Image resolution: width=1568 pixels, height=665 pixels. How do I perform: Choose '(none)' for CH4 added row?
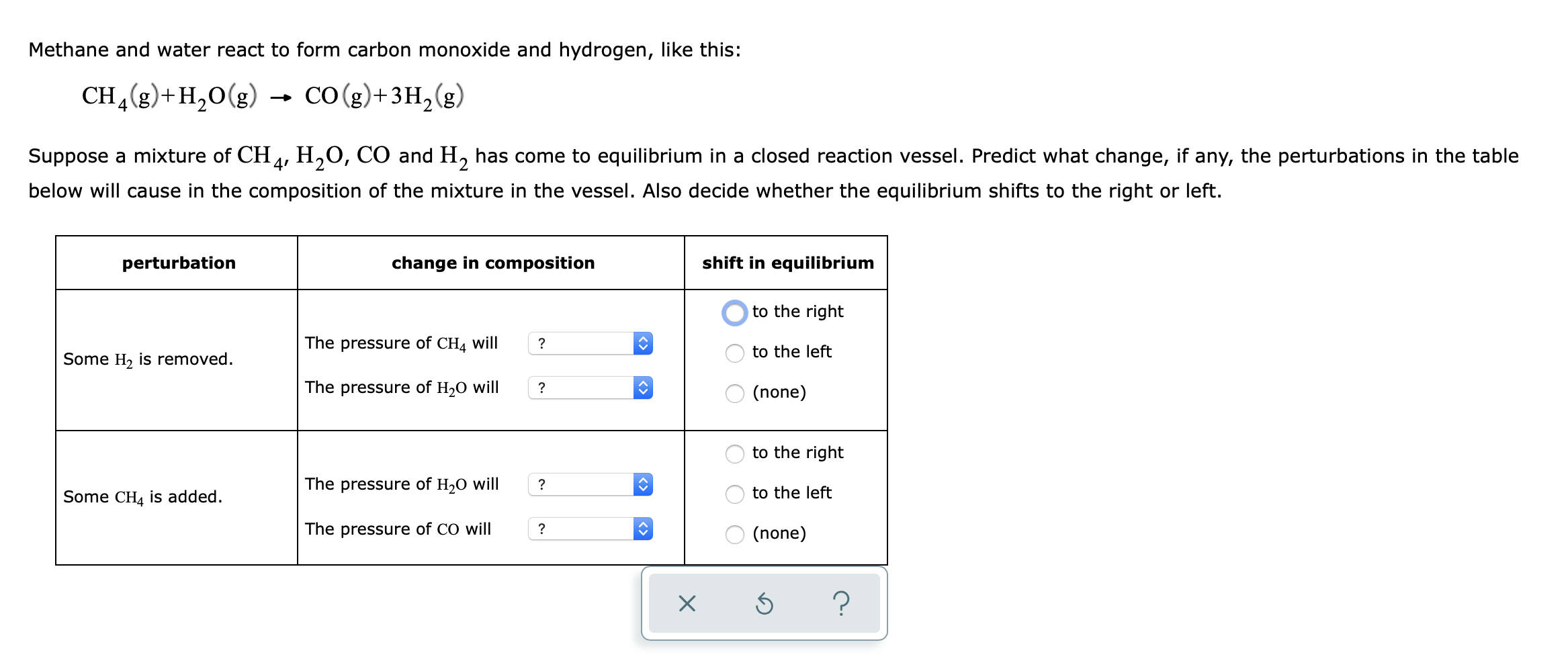(x=735, y=535)
